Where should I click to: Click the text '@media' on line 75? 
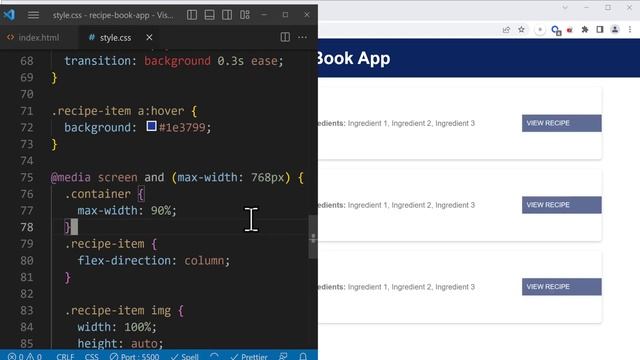click(71, 178)
